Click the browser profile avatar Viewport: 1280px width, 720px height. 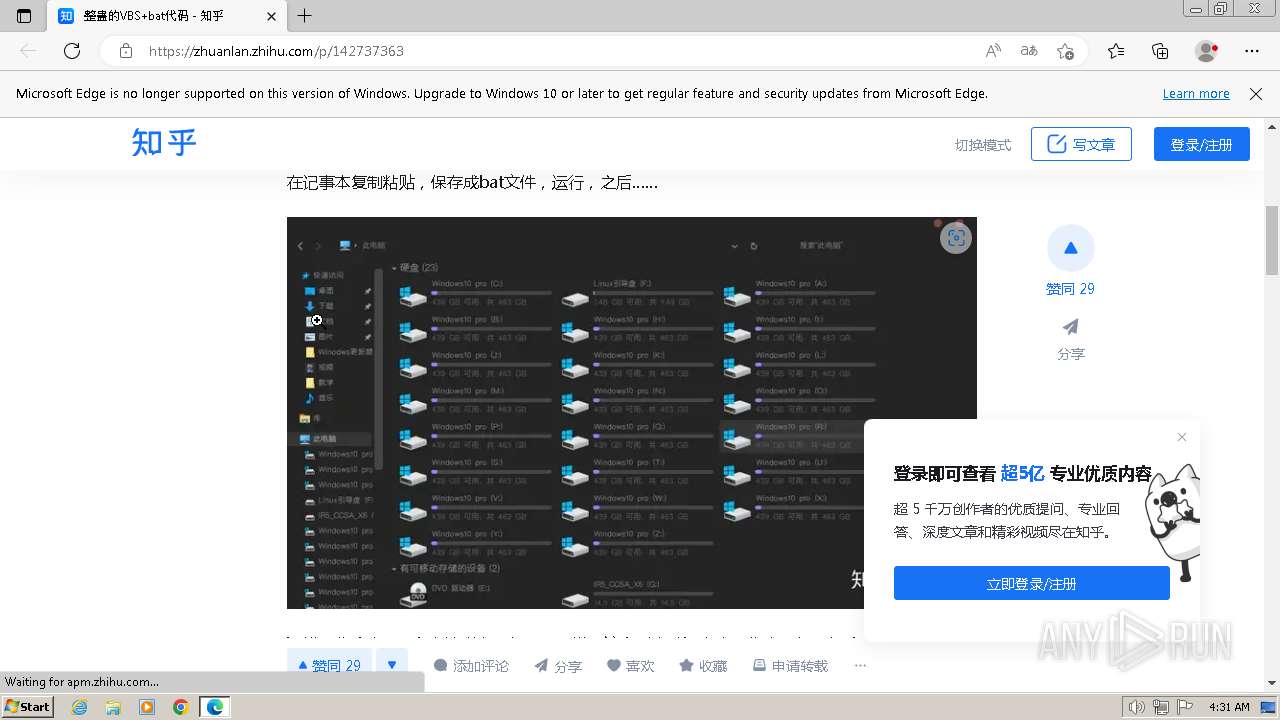click(1207, 51)
